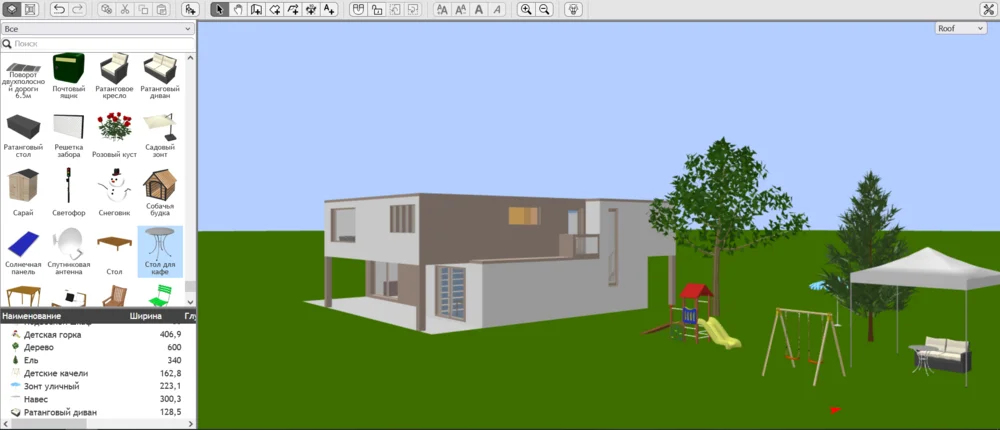
Task: Click the Add furniture to home icon
Action: (191, 9)
